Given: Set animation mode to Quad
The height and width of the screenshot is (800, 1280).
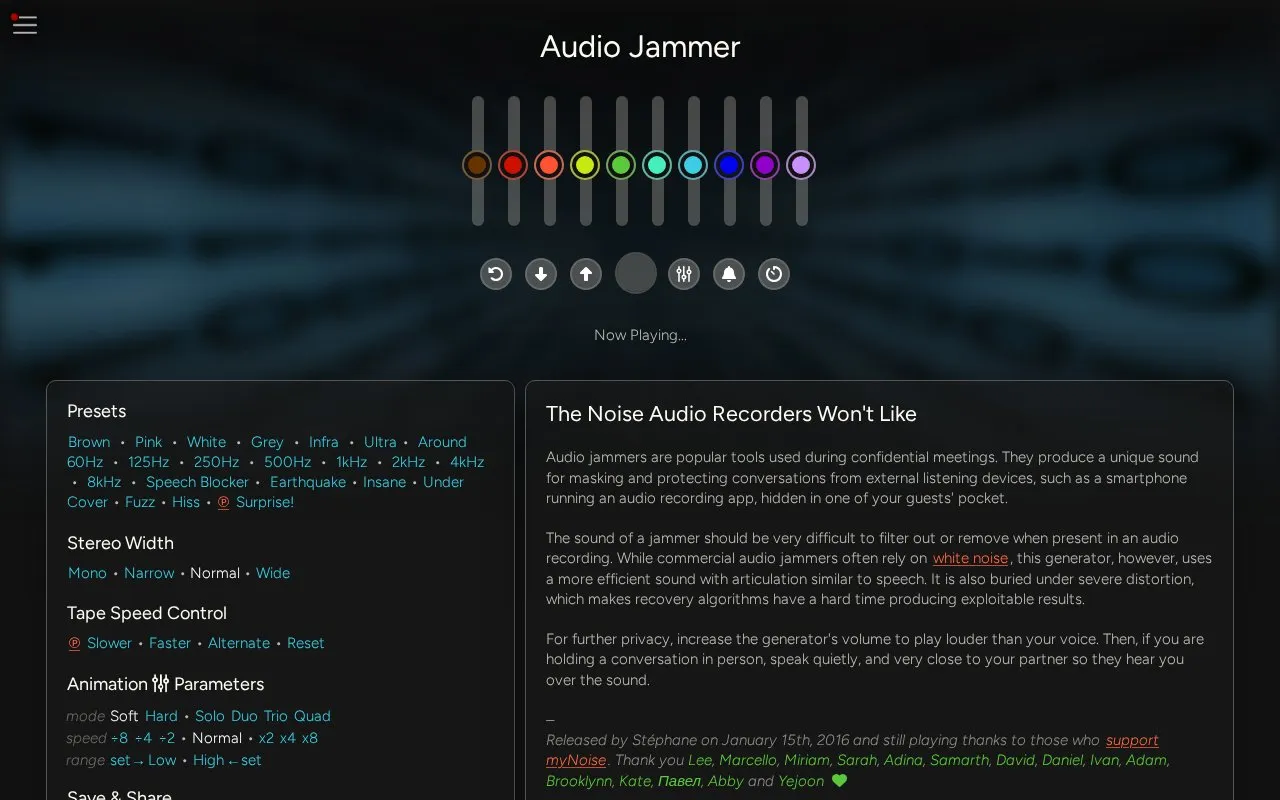Looking at the screenshot, I should [x=312, y=716].
